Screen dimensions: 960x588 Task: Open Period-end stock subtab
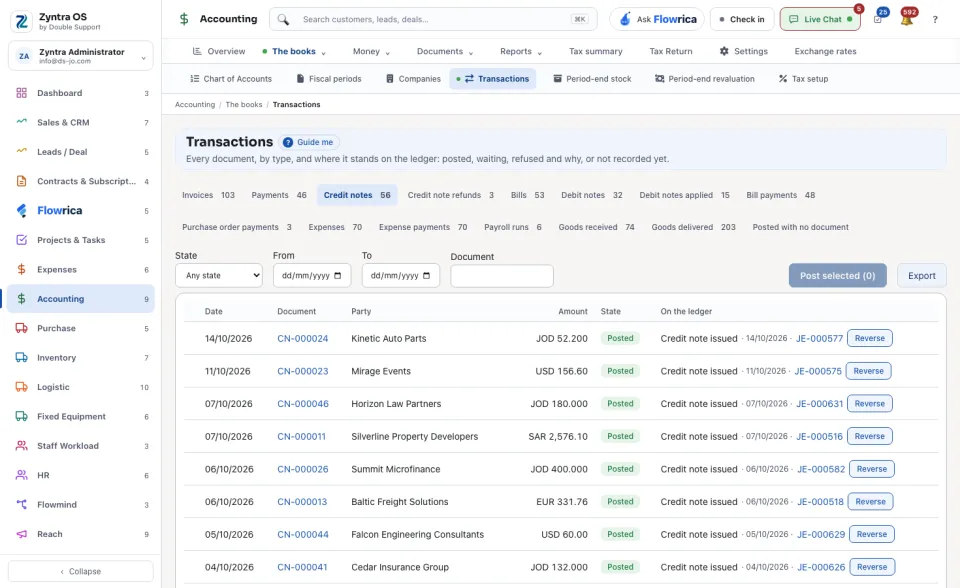click(592, 79)
